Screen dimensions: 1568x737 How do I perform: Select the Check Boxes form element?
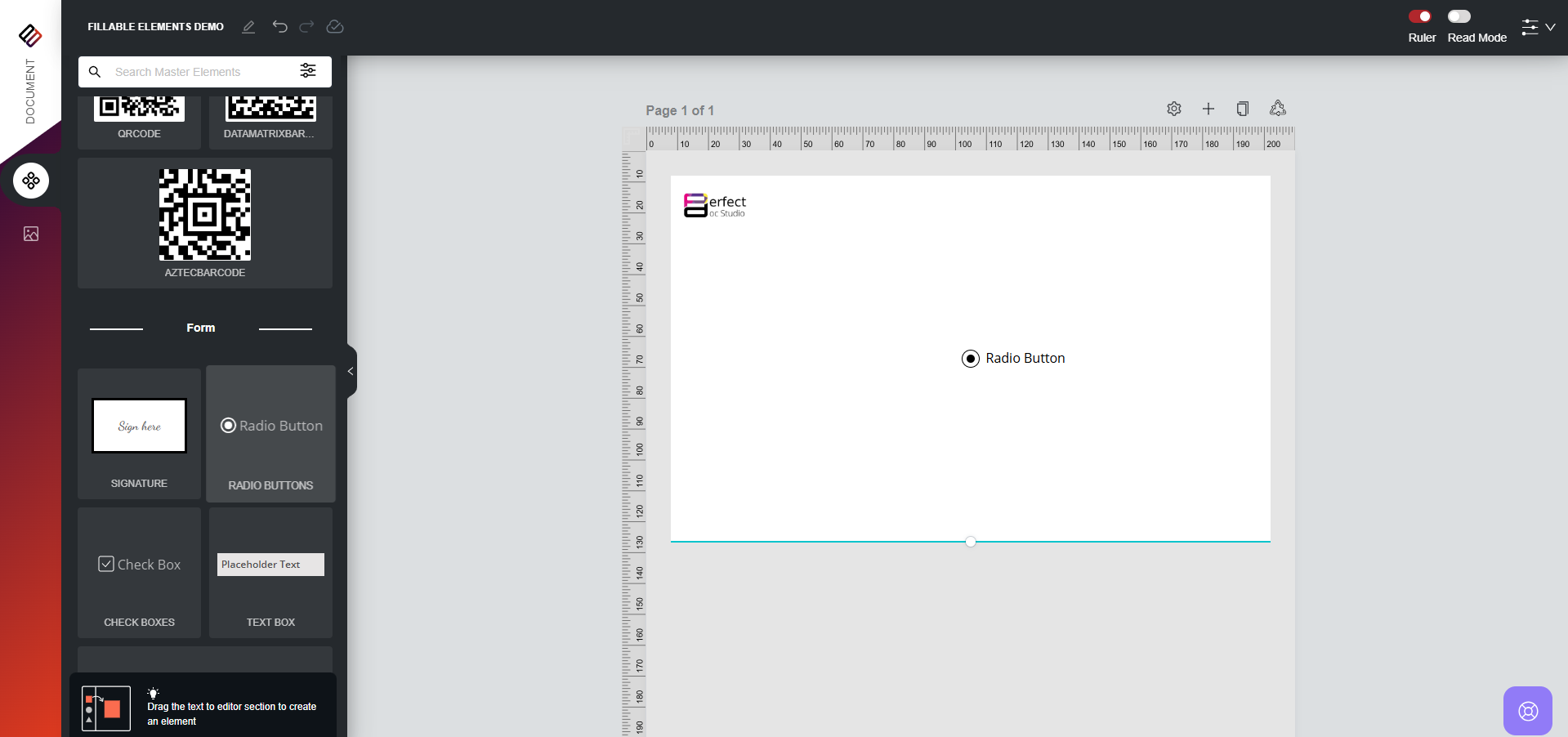tap(140, 573)
